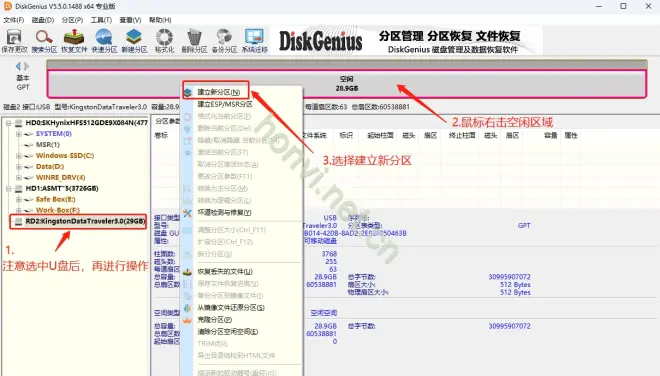Click the 系统迁移 system migration icon
Image resolution: width=660 pixels, height=376 pixels.
pos(255,41)
